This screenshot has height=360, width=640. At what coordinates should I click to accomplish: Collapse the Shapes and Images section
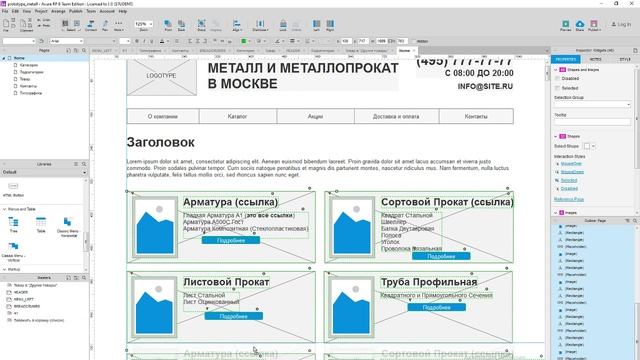556,70
